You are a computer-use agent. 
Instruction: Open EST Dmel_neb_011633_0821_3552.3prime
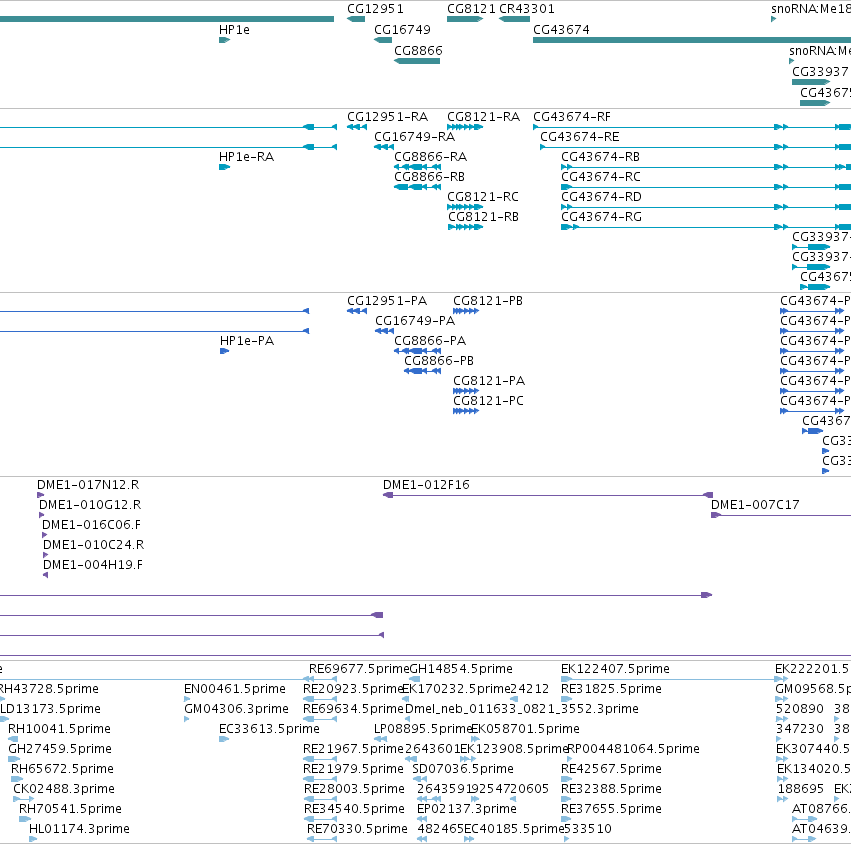[522, 709]
